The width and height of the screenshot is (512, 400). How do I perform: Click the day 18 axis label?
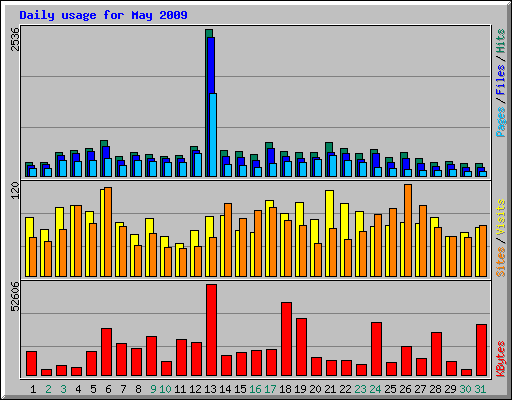point(285,389)
